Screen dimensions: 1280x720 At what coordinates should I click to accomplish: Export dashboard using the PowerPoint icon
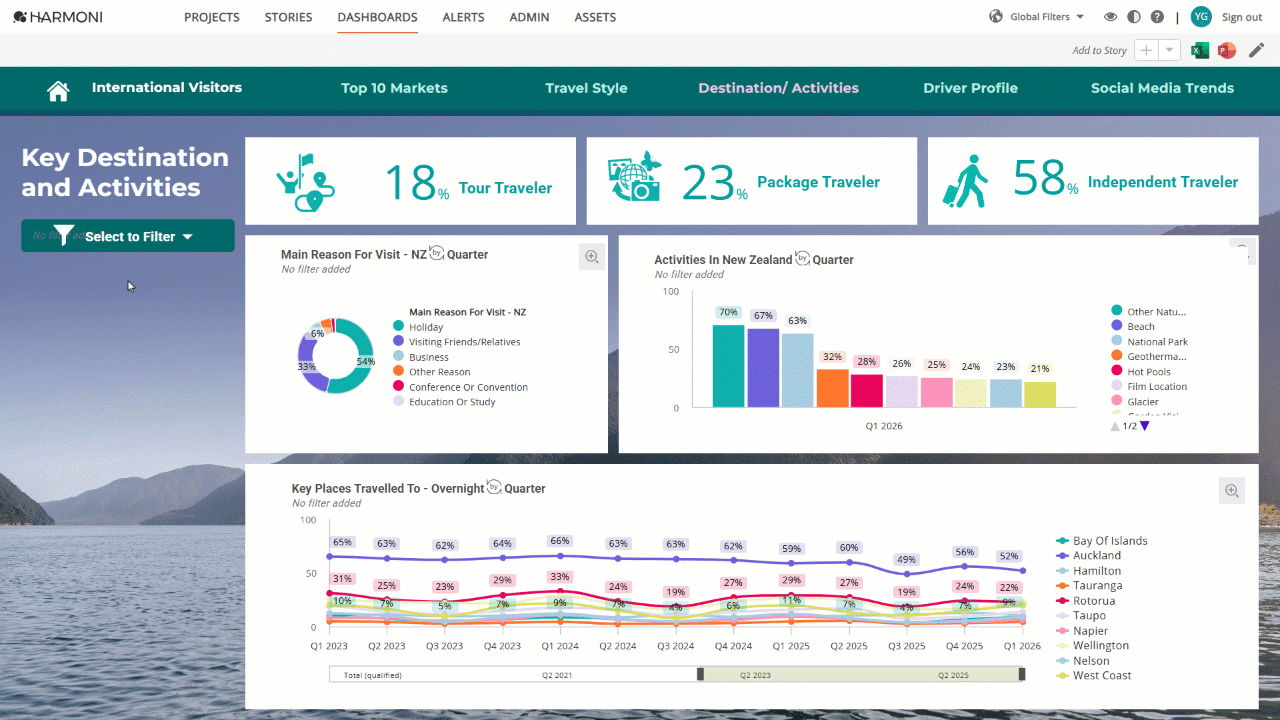[1227, 50]
